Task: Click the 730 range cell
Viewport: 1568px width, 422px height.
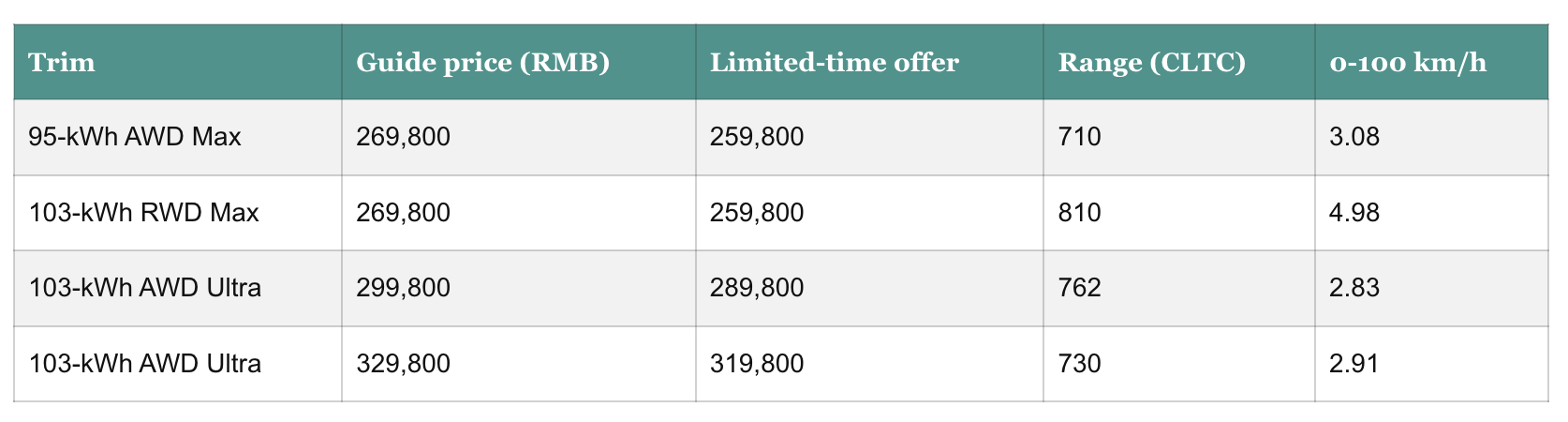Action: pos(1079,363)
